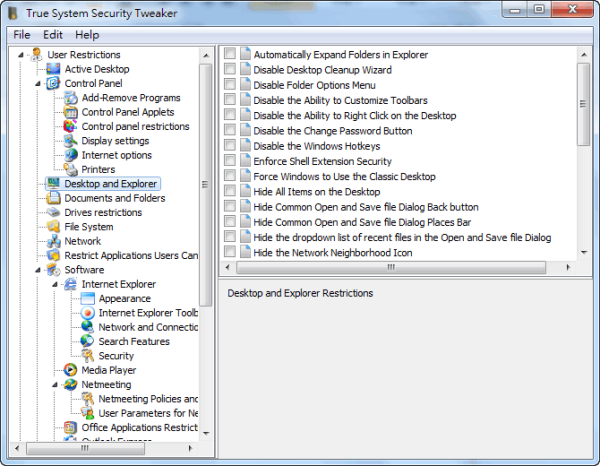Check Hide the Network Neighborhood Icon
Screen dimensions: 600x466
[x=230, y=251]
